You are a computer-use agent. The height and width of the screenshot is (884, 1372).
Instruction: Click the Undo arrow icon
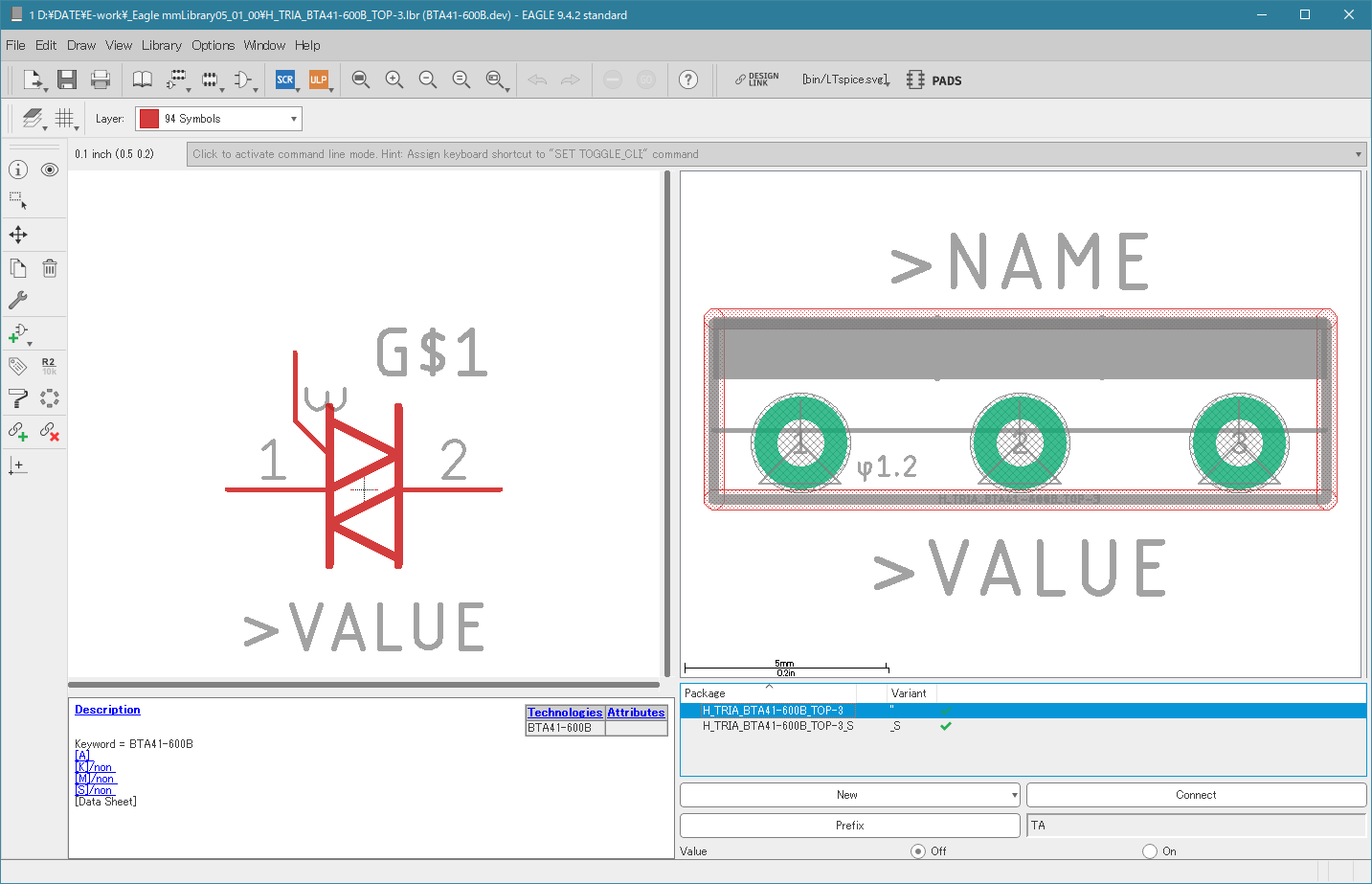tap(537, 79)
